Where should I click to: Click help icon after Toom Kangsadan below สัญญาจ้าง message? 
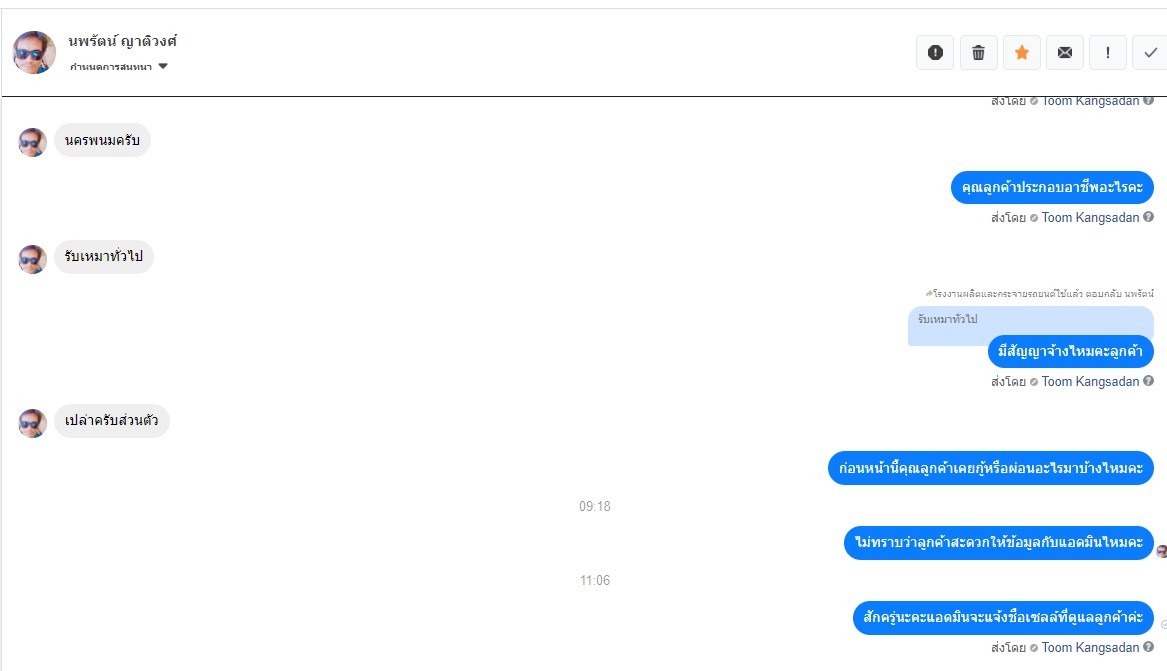coord(1148,381)
